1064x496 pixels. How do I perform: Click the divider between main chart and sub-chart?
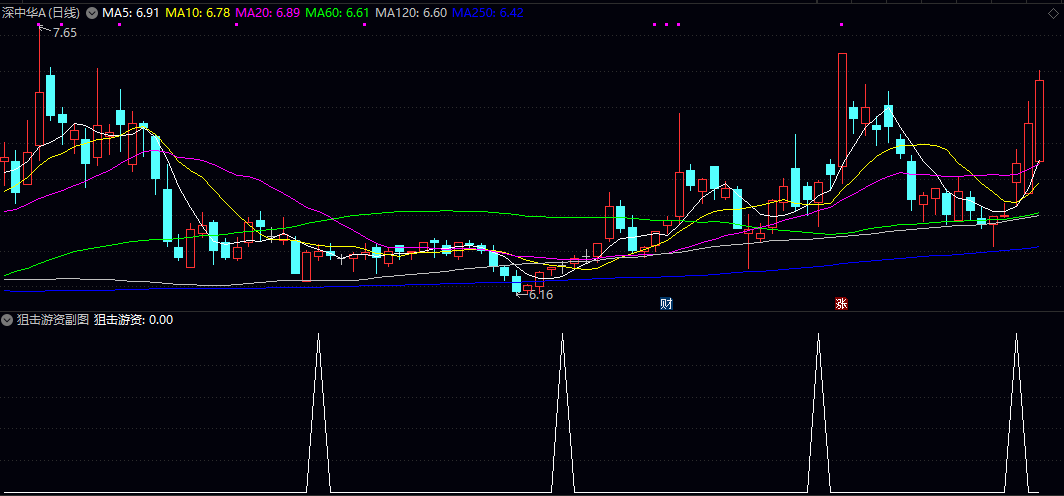click(532, 312)
